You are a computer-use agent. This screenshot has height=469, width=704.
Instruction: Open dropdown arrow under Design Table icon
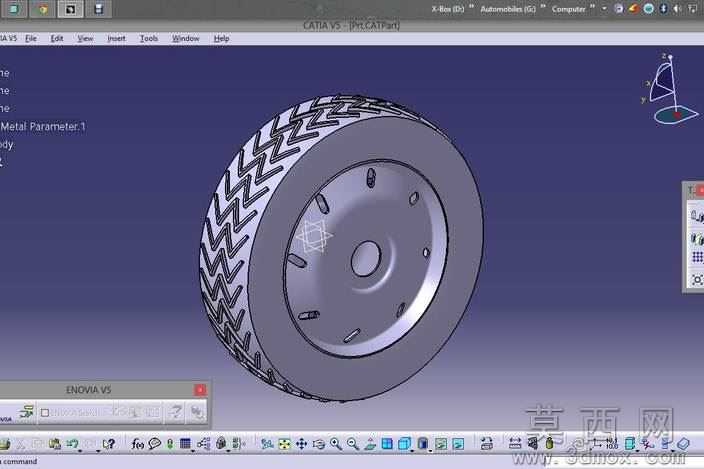(x=193, y=451)
